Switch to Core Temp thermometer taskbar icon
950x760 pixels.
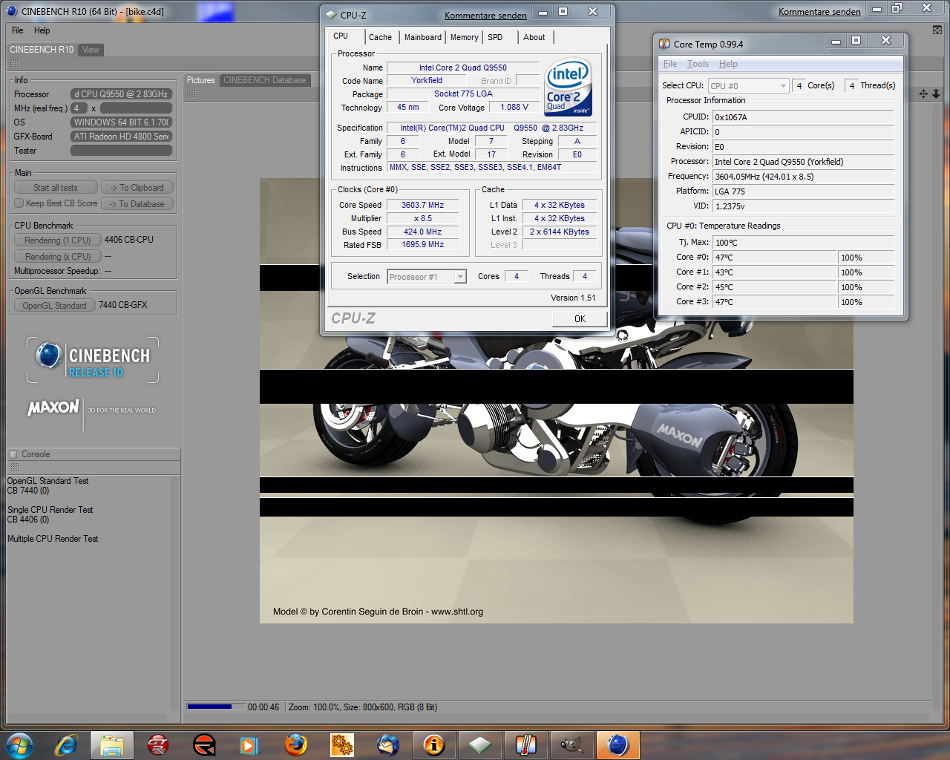(526, 745)
